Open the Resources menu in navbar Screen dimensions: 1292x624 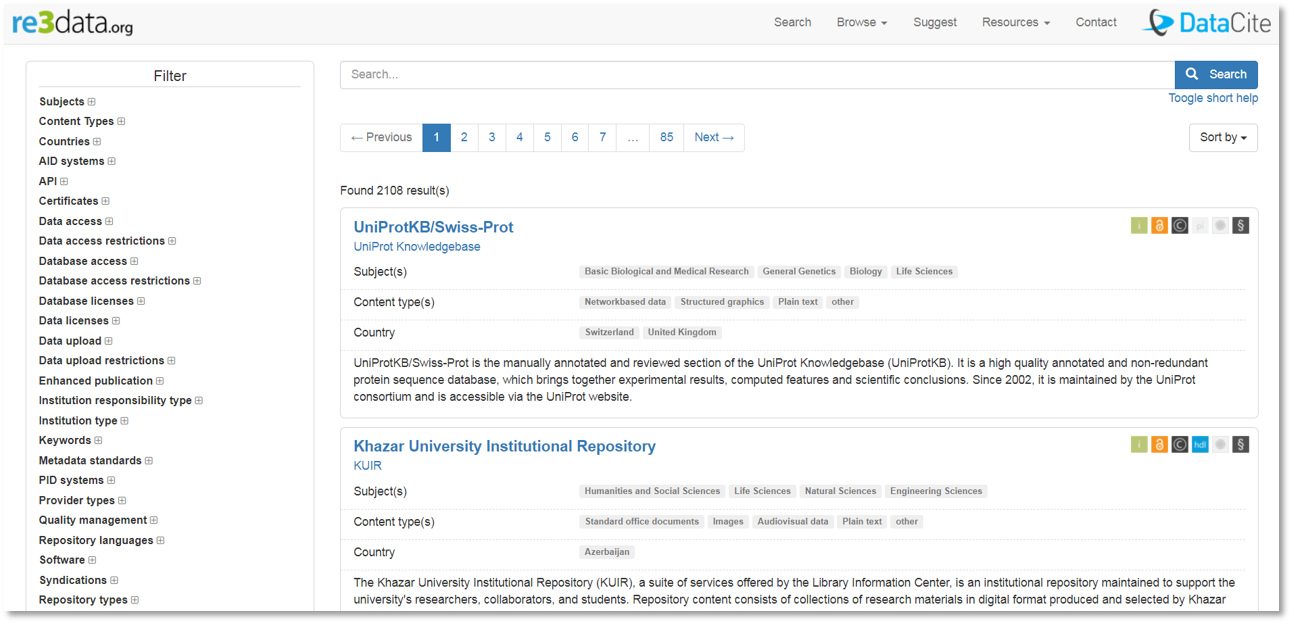point(1015,23)
